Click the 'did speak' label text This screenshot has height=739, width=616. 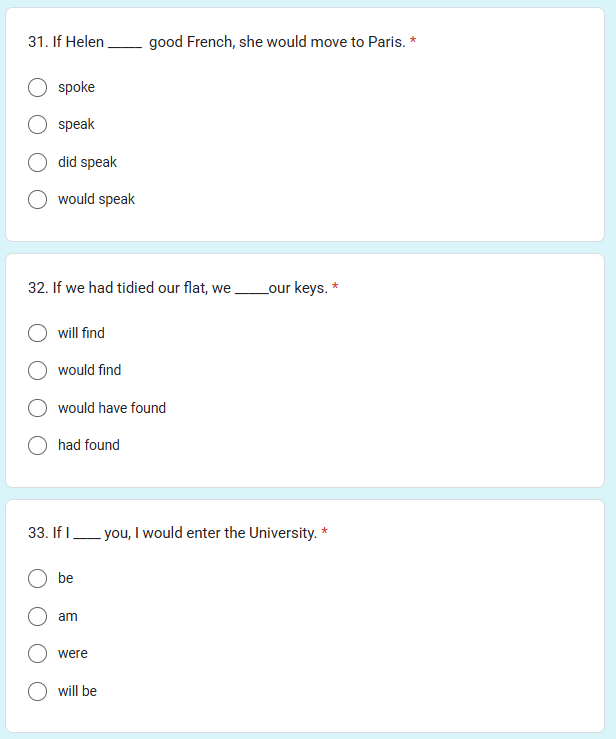pos(87,162)
